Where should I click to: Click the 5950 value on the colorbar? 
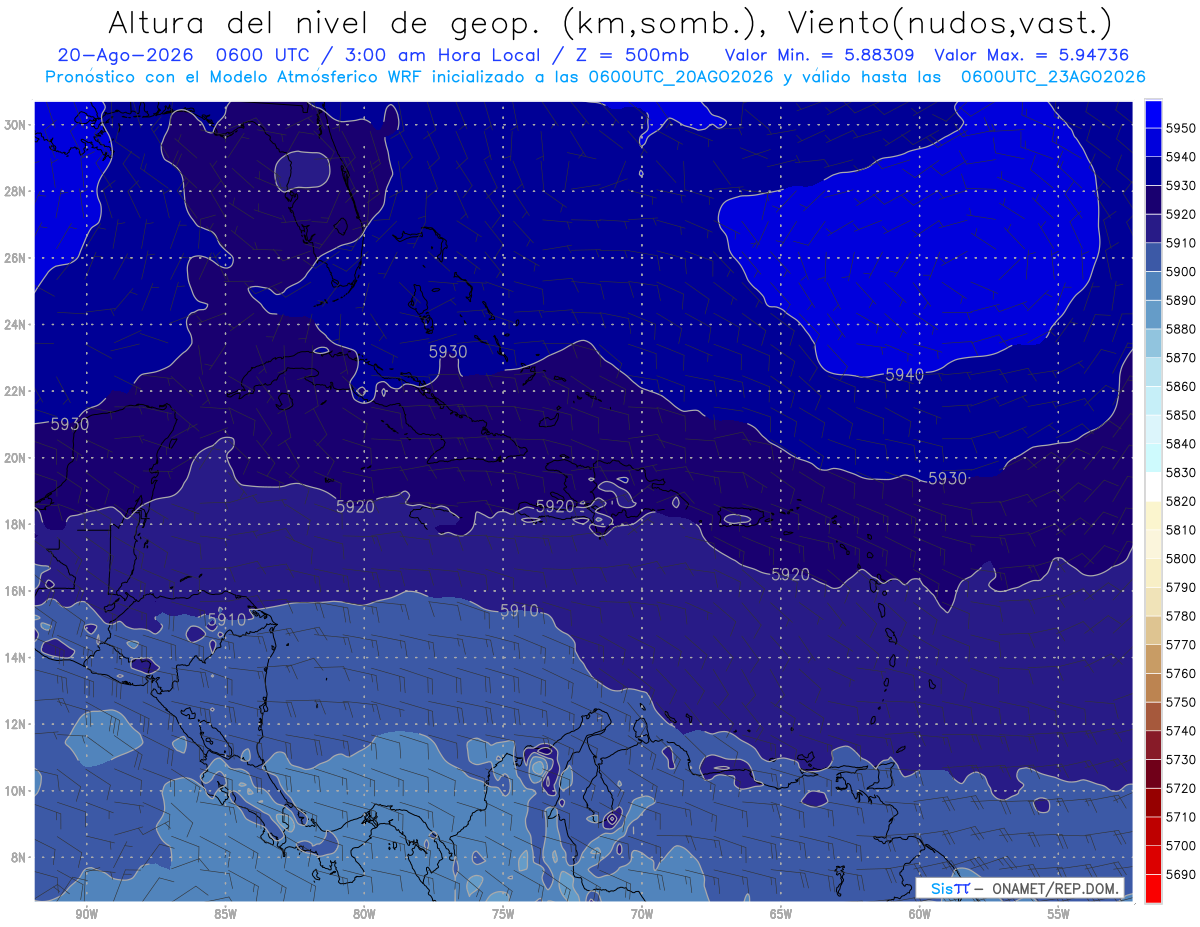click(1181, 128)
